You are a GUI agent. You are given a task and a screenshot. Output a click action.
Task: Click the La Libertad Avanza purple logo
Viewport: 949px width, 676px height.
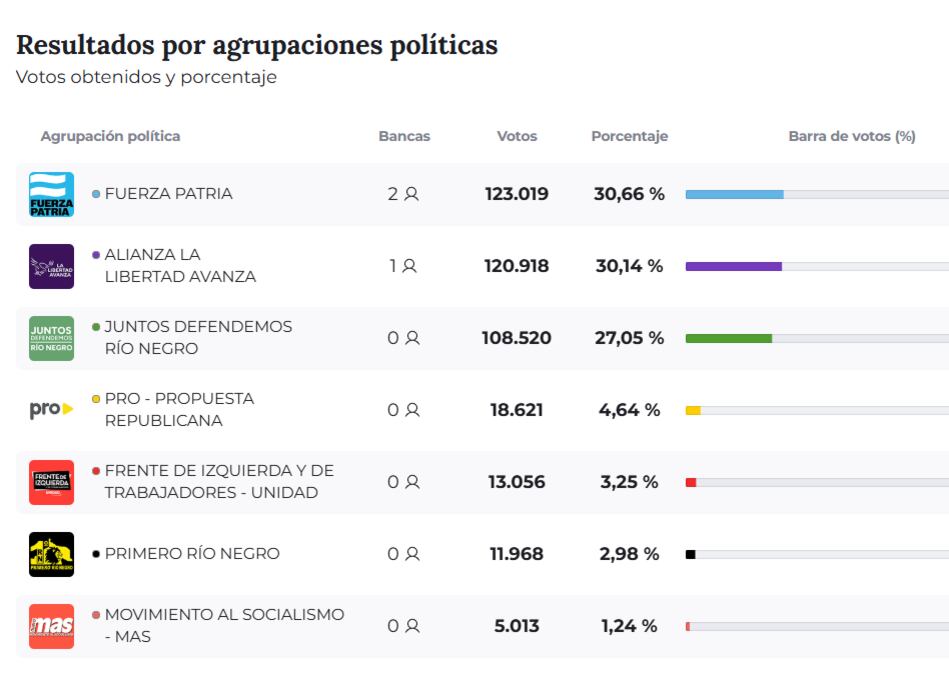[51, 266]
